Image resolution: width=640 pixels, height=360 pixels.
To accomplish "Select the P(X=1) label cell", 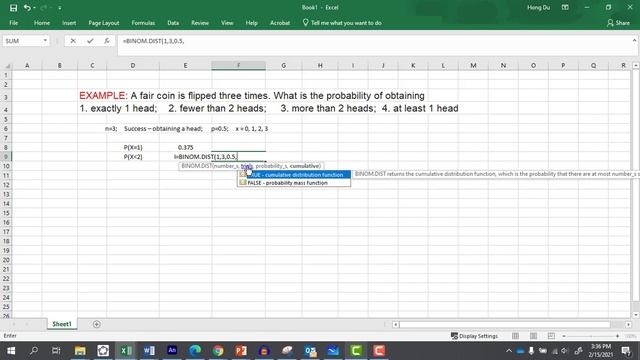I will [133, 147].
